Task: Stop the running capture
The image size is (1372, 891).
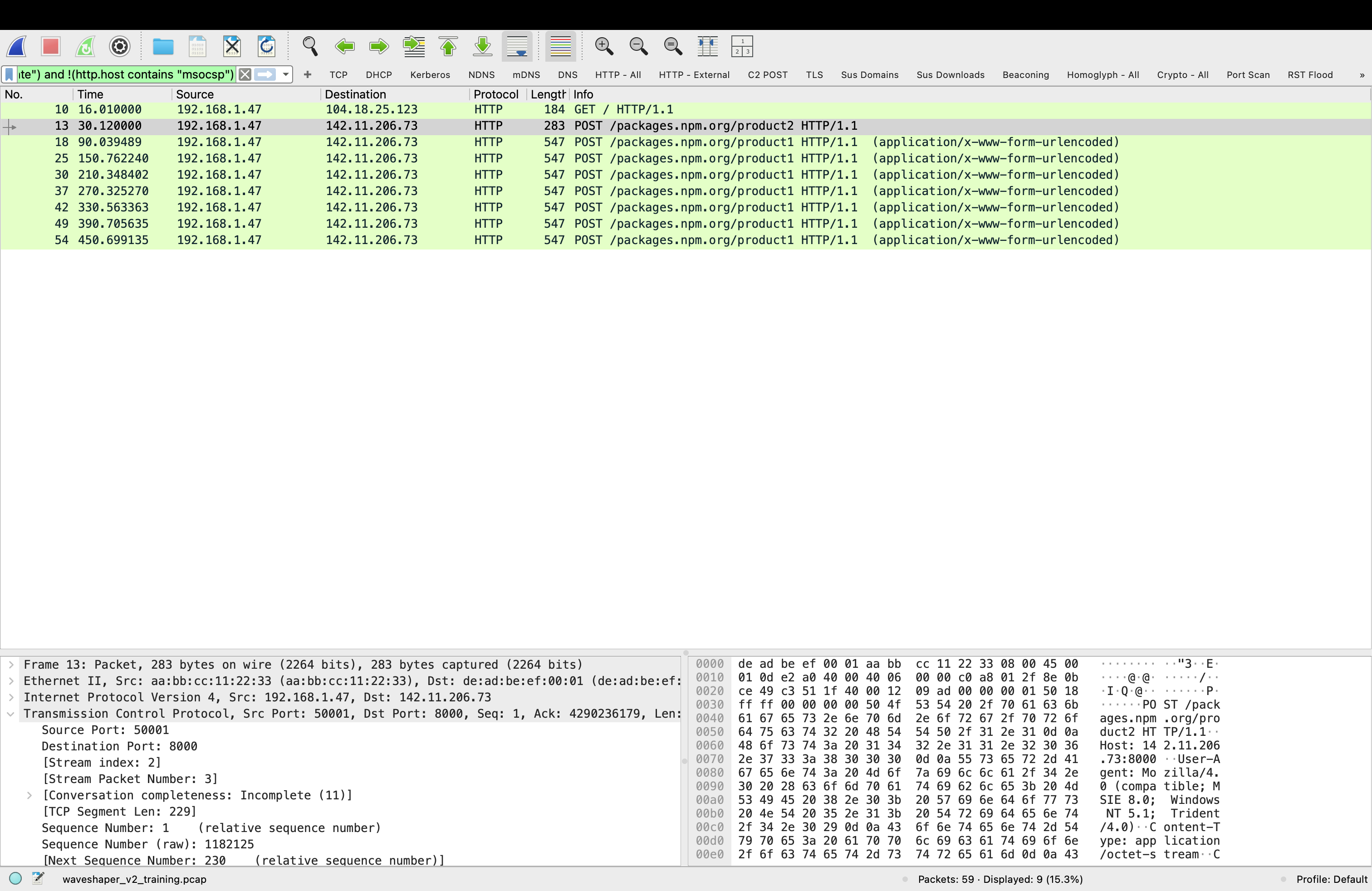Action: pyautogui.click(x=51, y=46)
